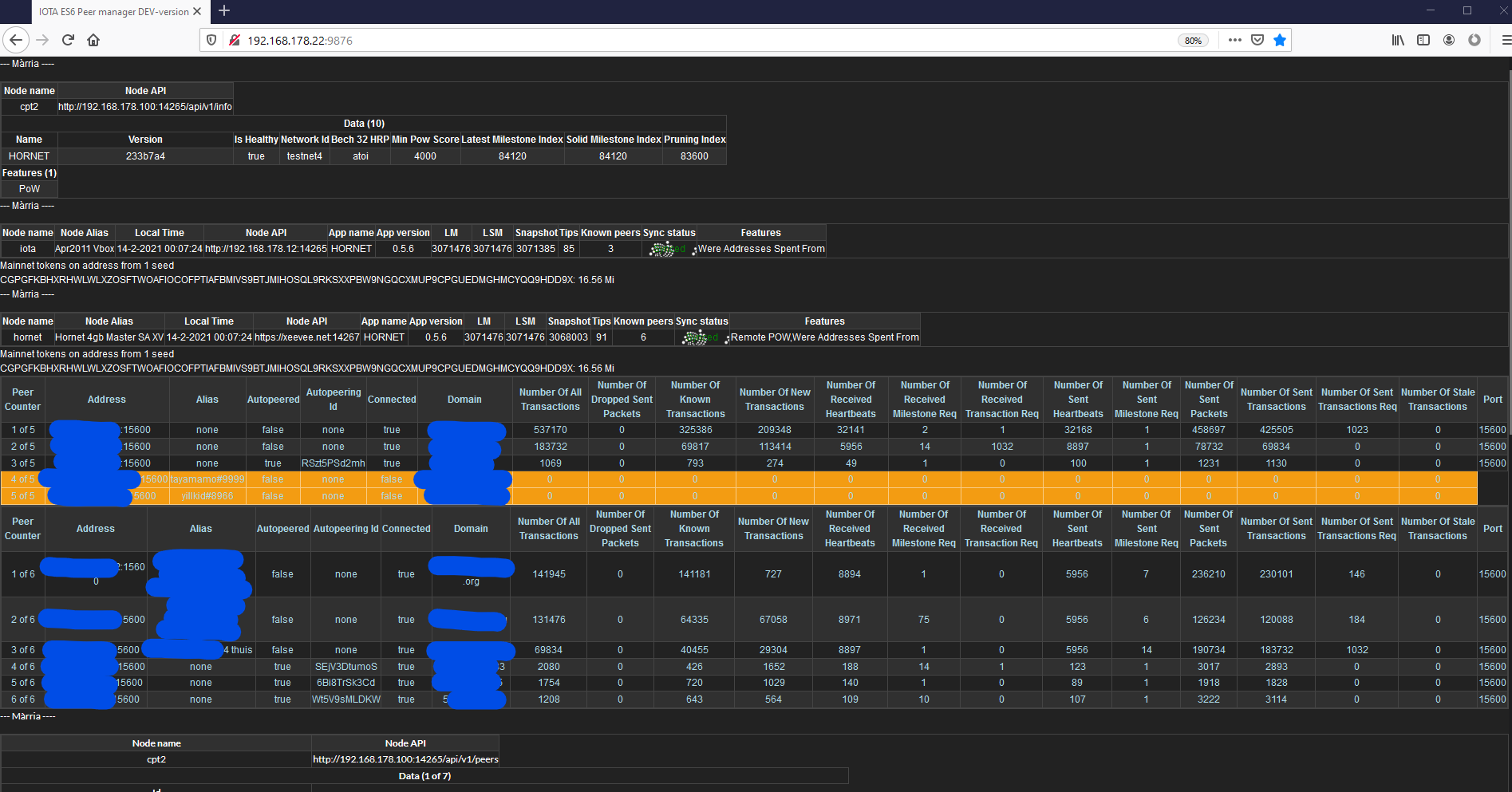Screen dimensions: 1512x792
Task: Open the hamburger application menu
Action: pyautogui.click(x=1505, y=40)
